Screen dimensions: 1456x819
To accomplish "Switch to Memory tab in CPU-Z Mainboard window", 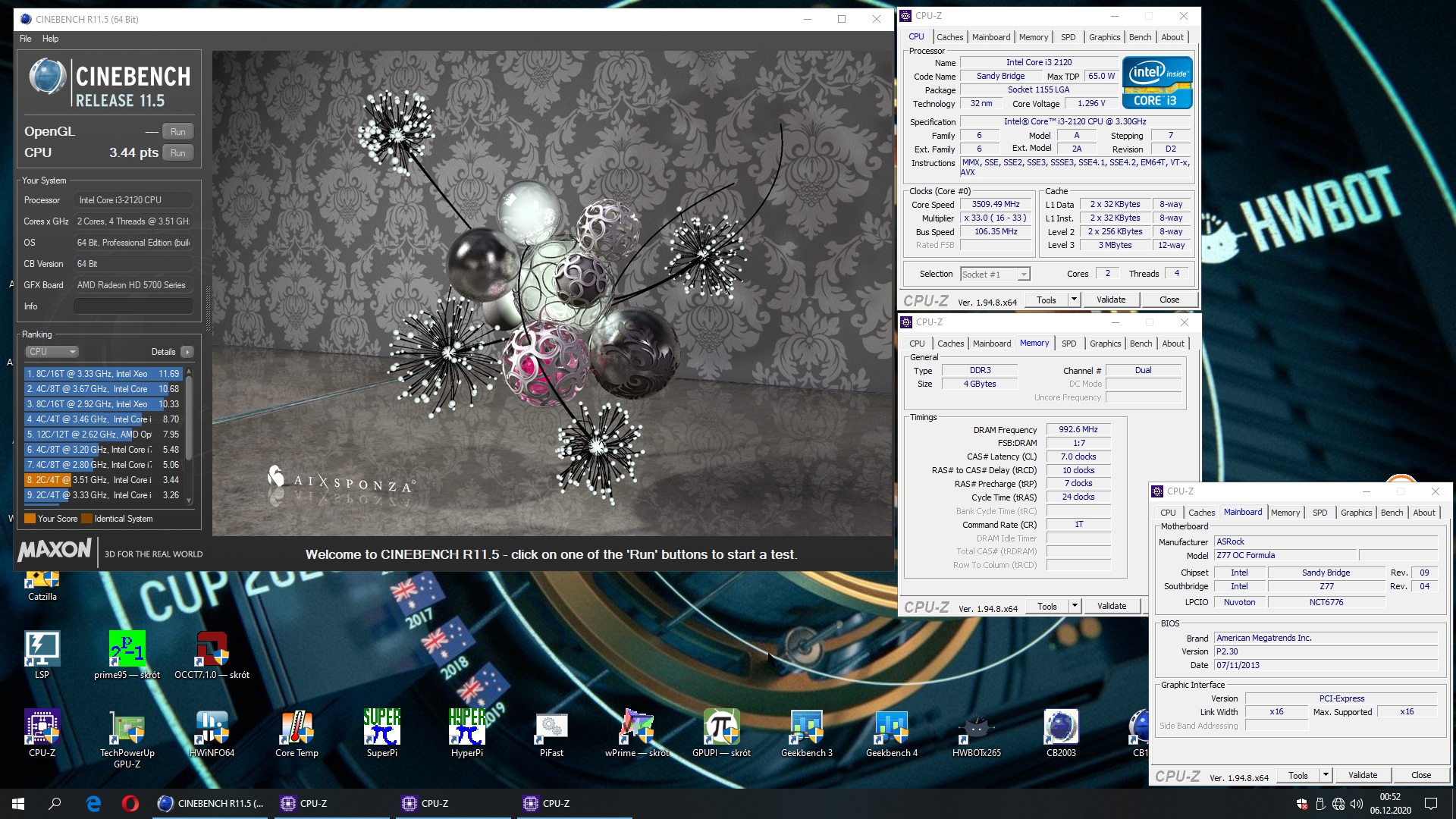I will (x=1285, y=513).
